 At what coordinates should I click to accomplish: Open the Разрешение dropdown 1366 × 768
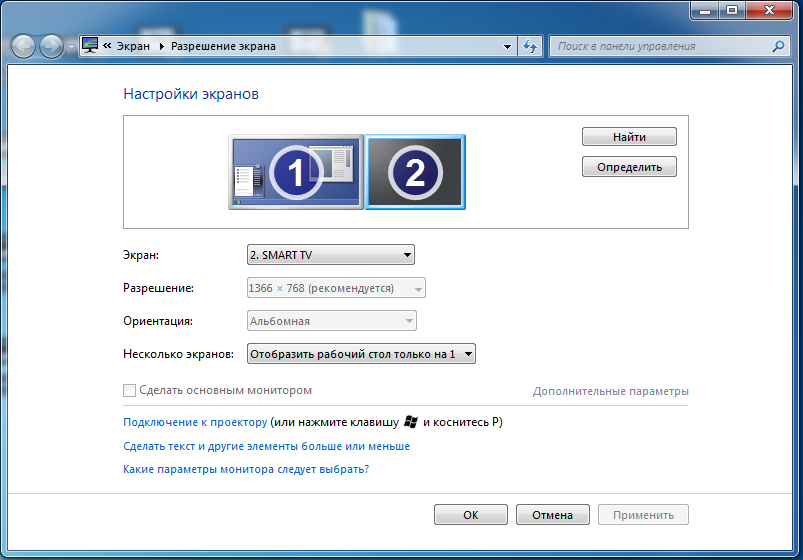click(x=336, y=288)
